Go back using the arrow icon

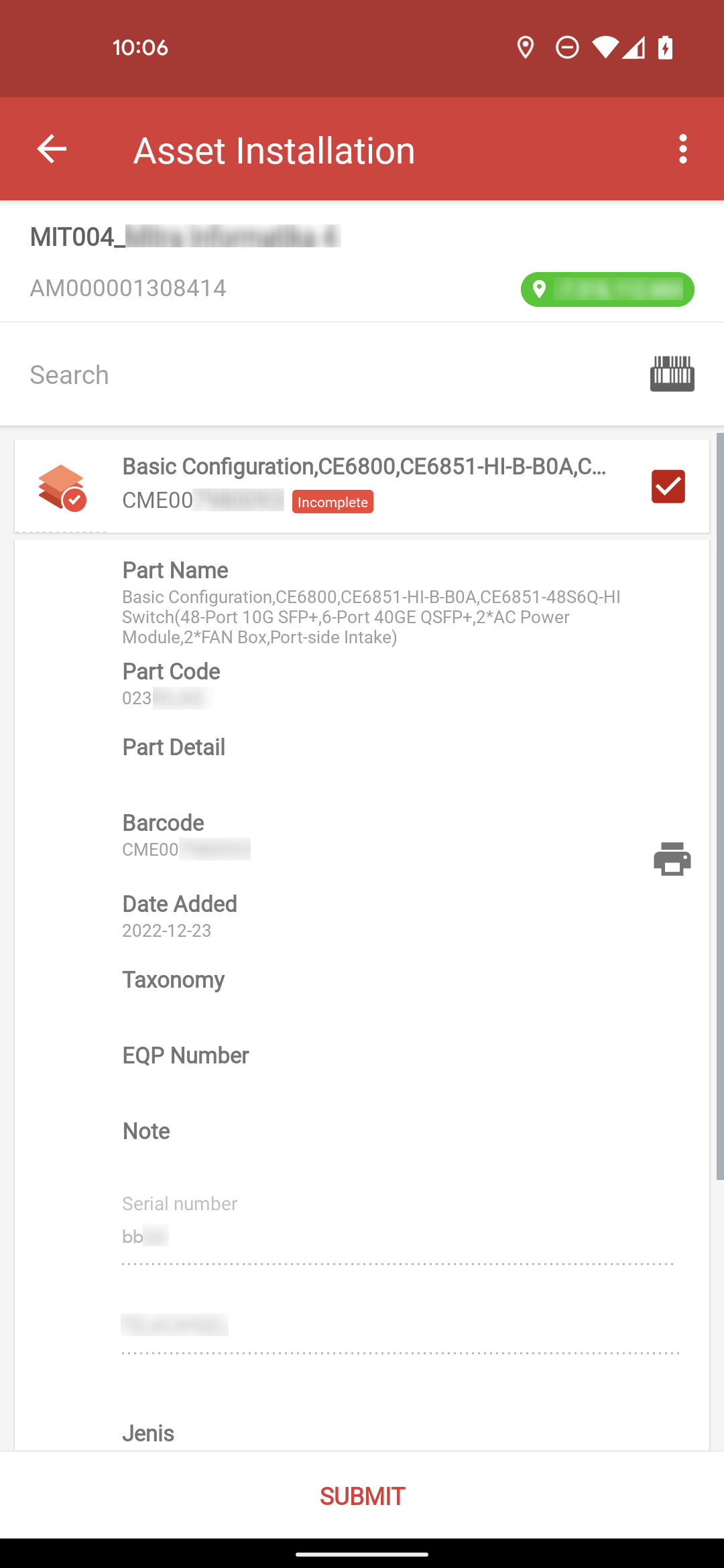(52, 149)
